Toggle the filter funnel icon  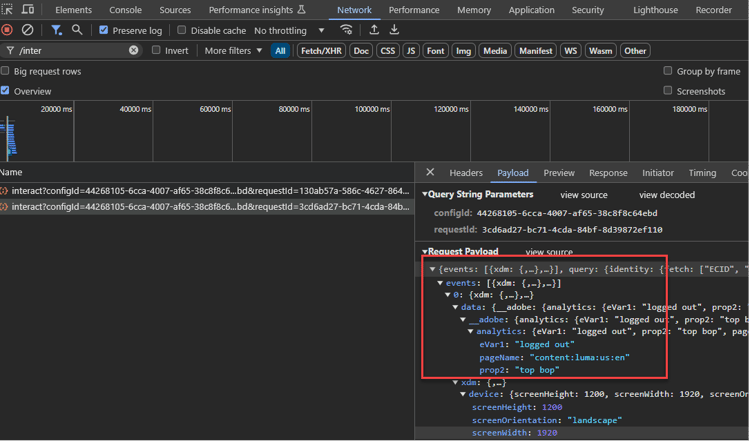tap(57, 30)
